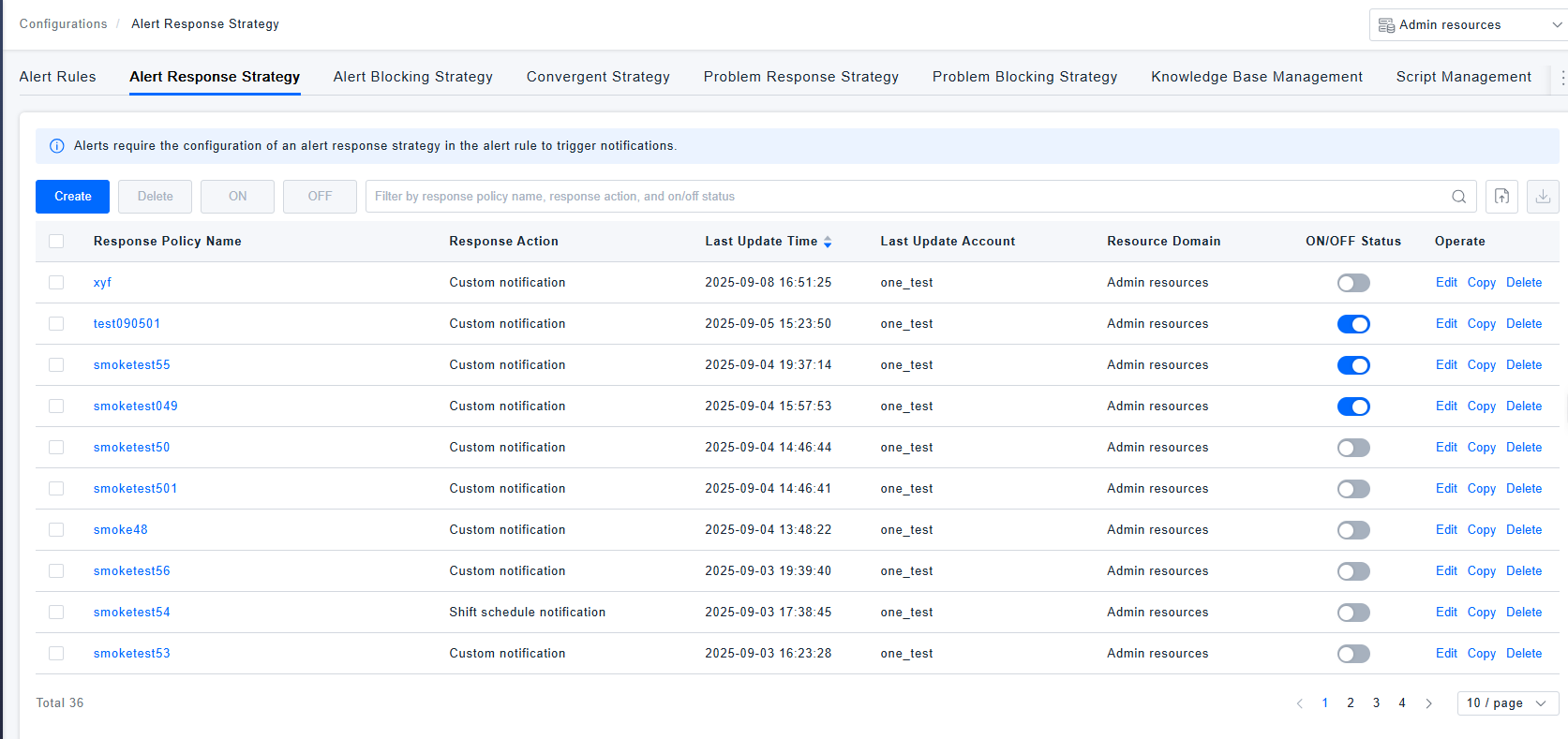This screenshot has width=1568, height=739.
Task: Click the search magnifier icon in filter box
Action: tap(1458, 197)
